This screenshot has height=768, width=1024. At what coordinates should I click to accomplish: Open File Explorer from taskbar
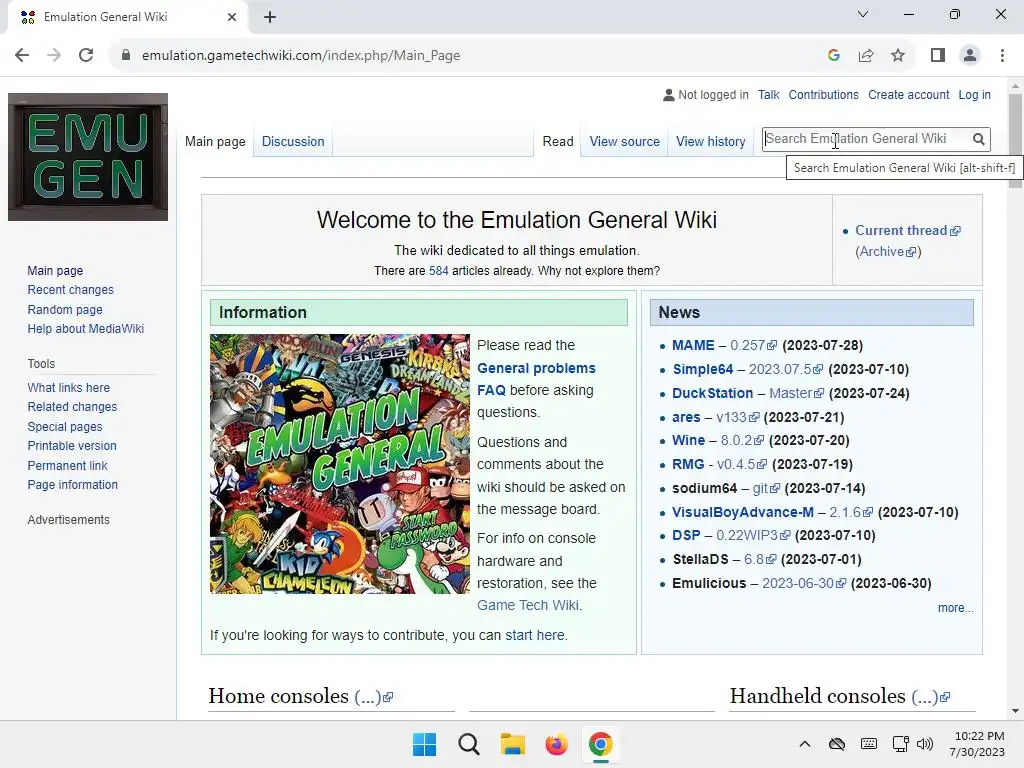tap(513, 744)
